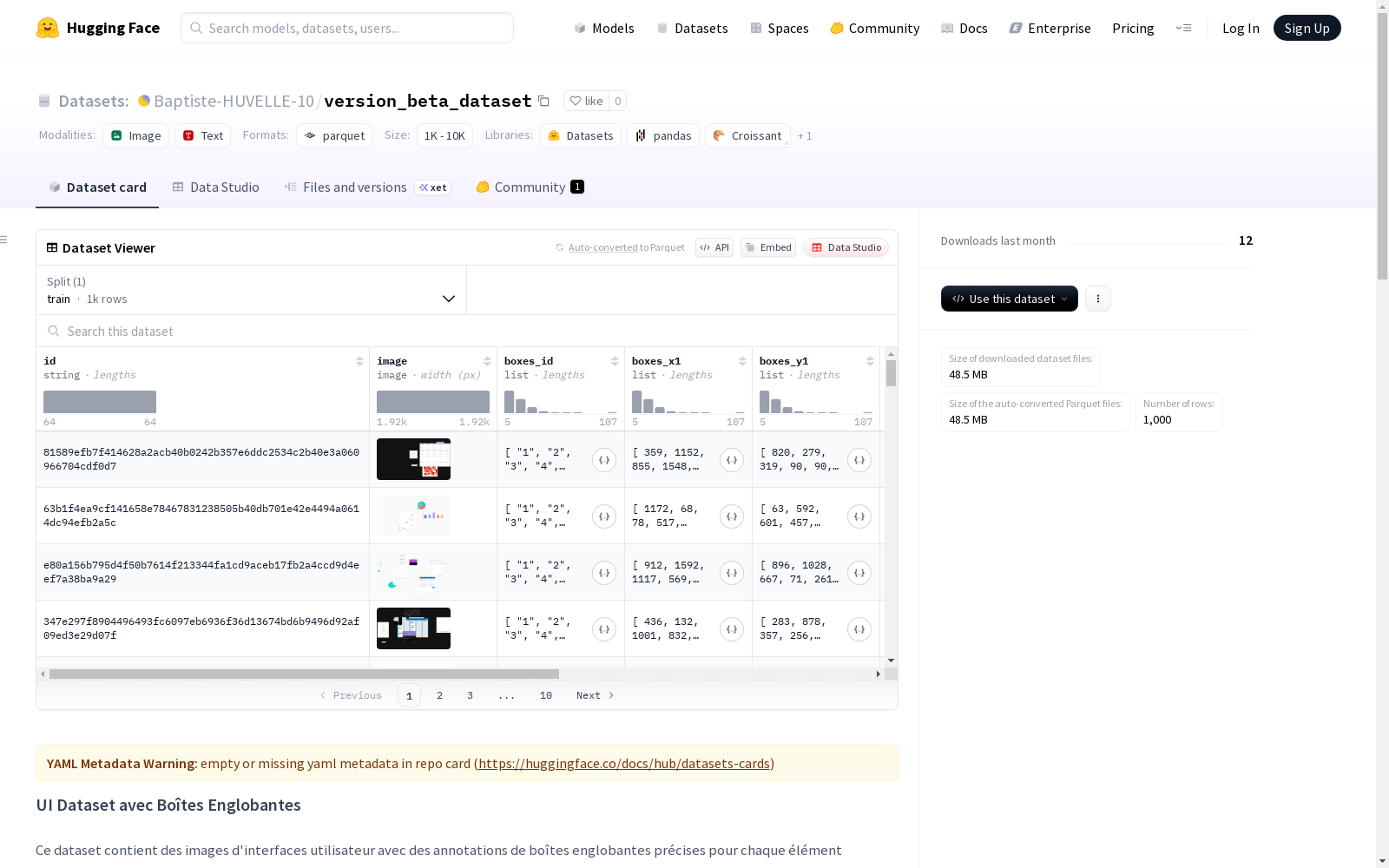This screenshot has height=868, width=1389.
Task: Open the three-dot dataset options menu
Action: tap(1098, 299)
